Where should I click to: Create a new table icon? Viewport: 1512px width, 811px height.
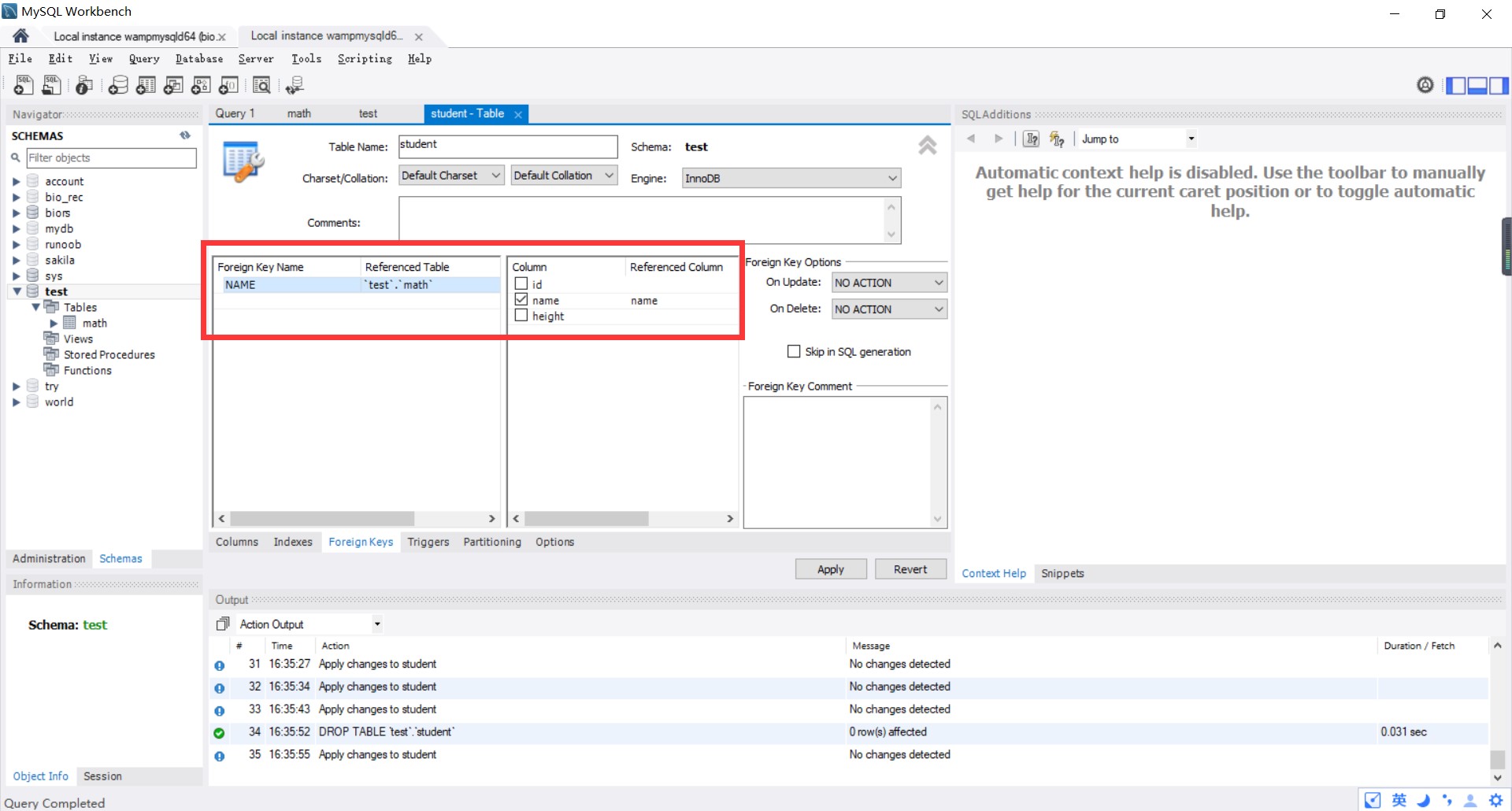(146, 85)
